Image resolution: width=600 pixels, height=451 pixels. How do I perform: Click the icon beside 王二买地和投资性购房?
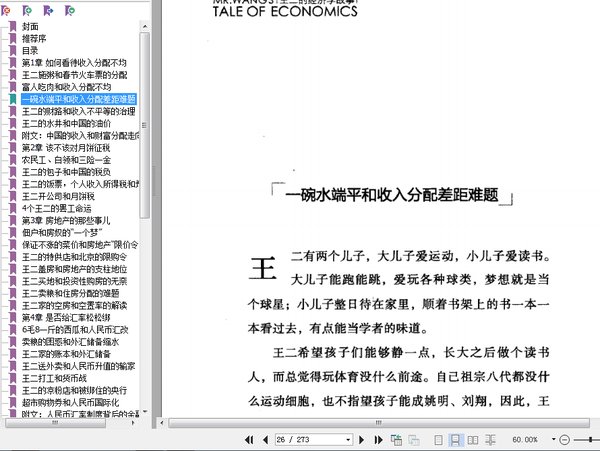13,282
